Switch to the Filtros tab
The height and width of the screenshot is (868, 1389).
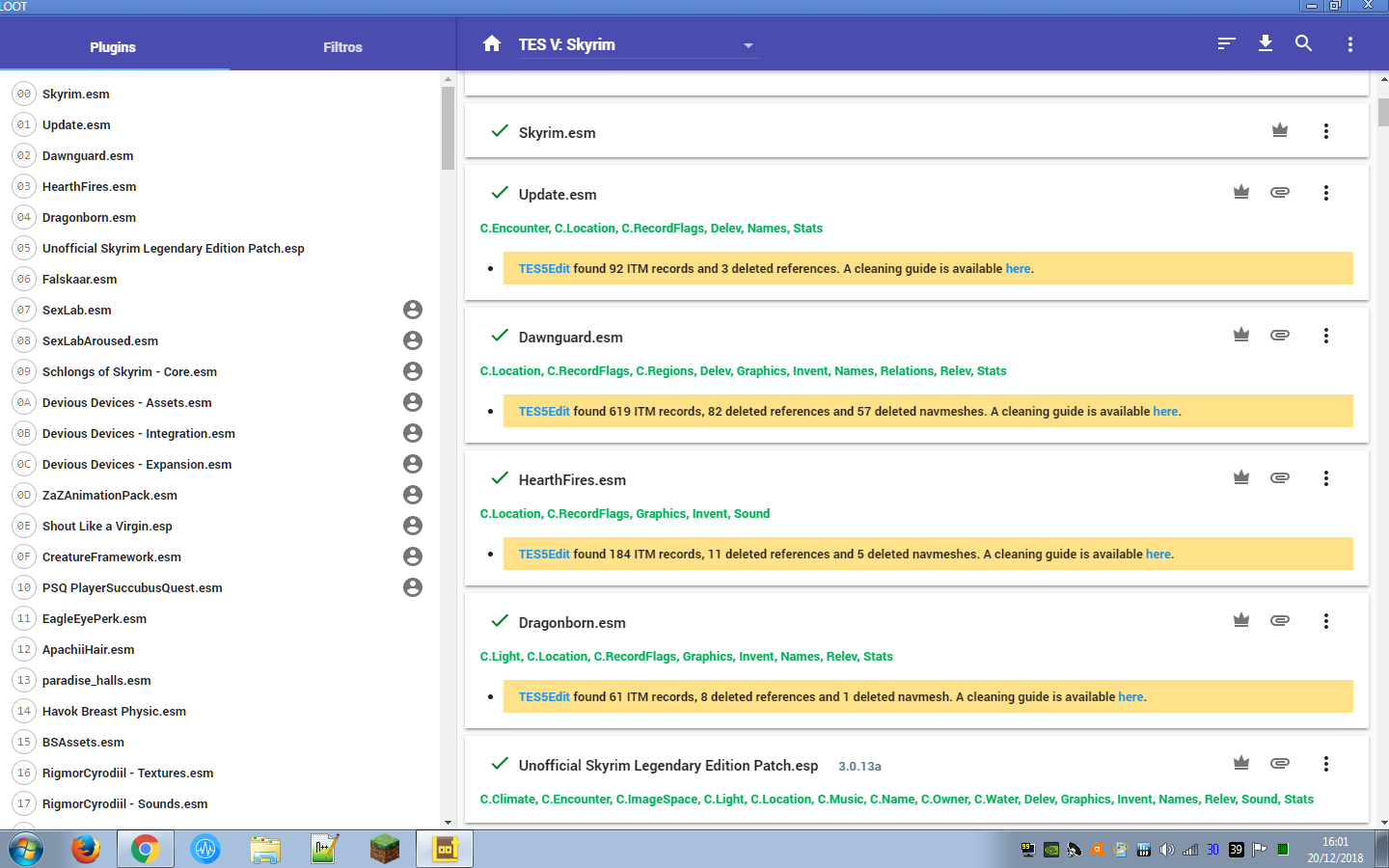[x=342, y=47]
